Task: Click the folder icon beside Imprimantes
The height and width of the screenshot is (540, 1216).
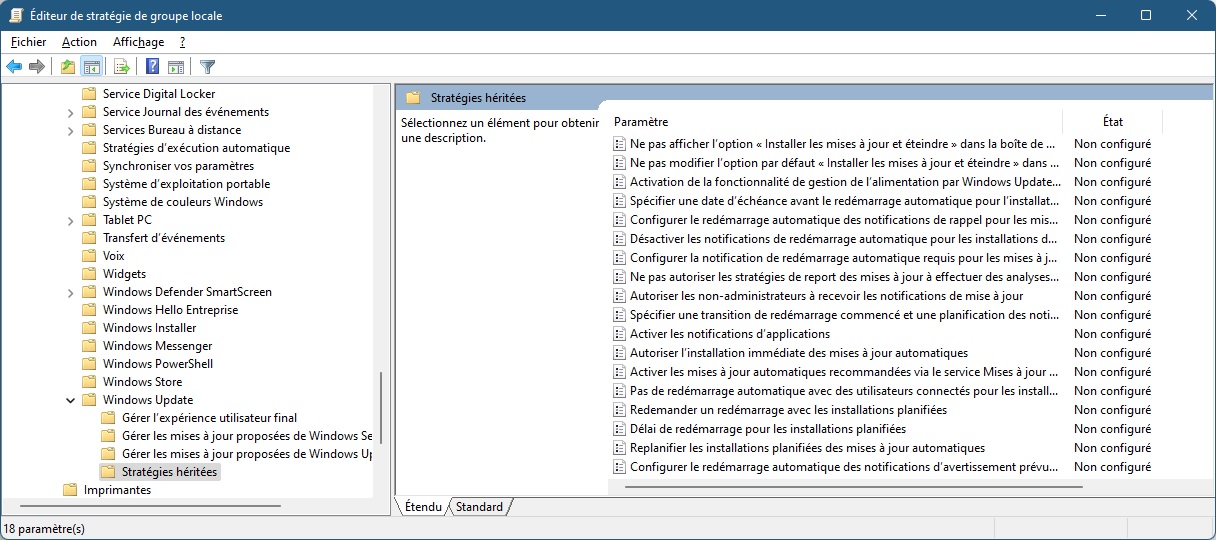Action: 70,490
